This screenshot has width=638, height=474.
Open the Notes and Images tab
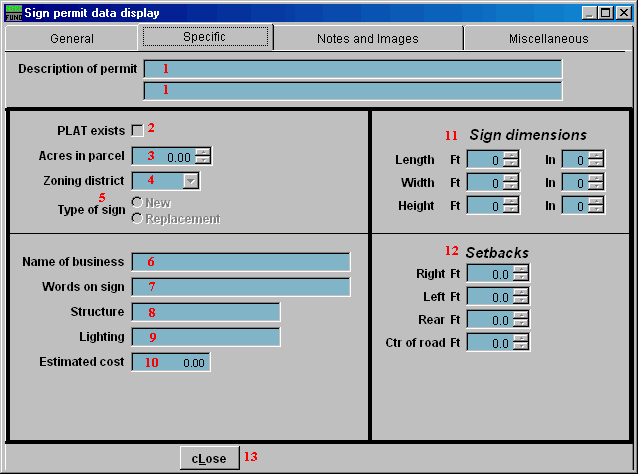[367, 39]
